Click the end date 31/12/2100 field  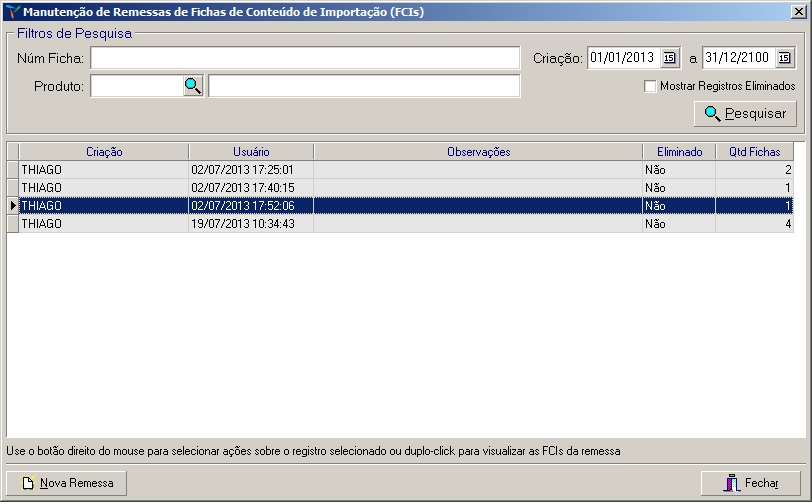tap(737, 58)
